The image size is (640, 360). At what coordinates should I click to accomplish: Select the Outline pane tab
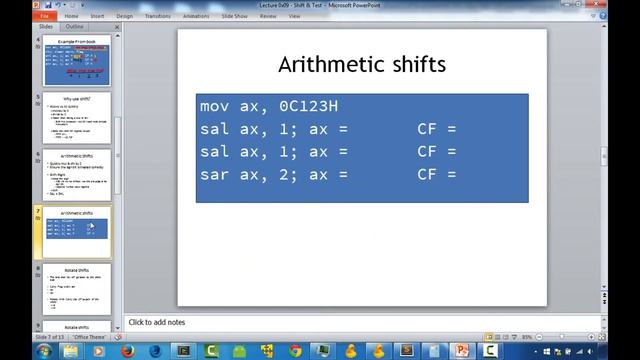74,27
